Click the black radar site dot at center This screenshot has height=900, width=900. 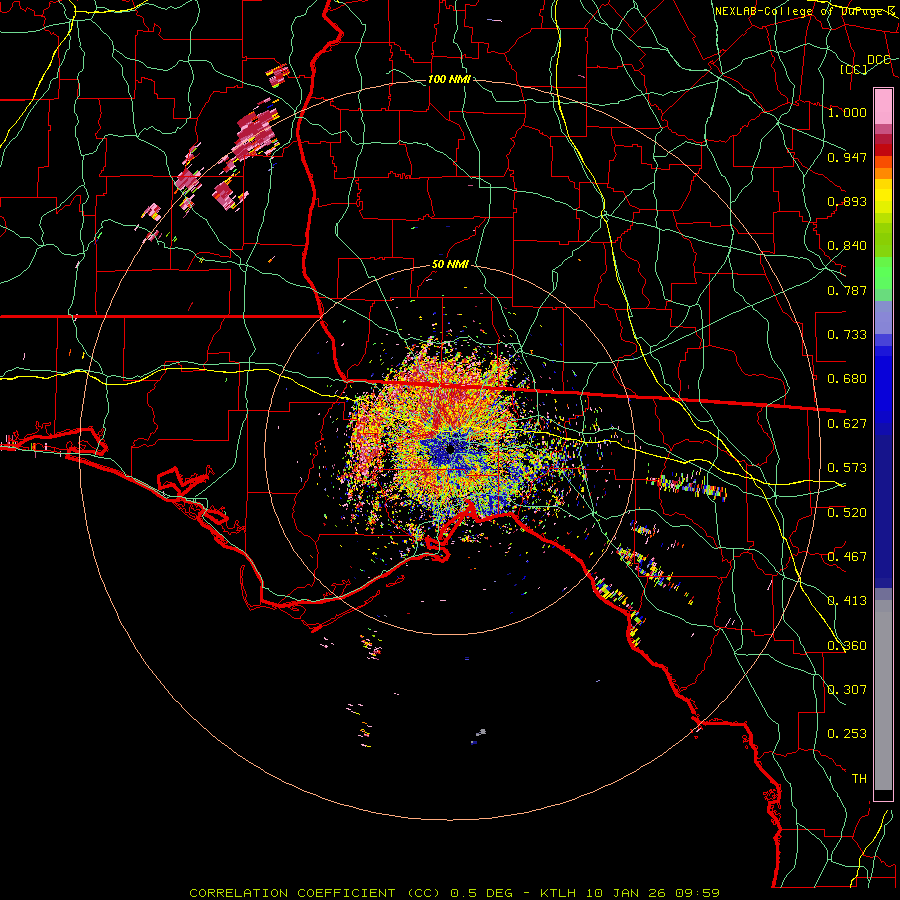pyautogui.click(x=451, y=449)
